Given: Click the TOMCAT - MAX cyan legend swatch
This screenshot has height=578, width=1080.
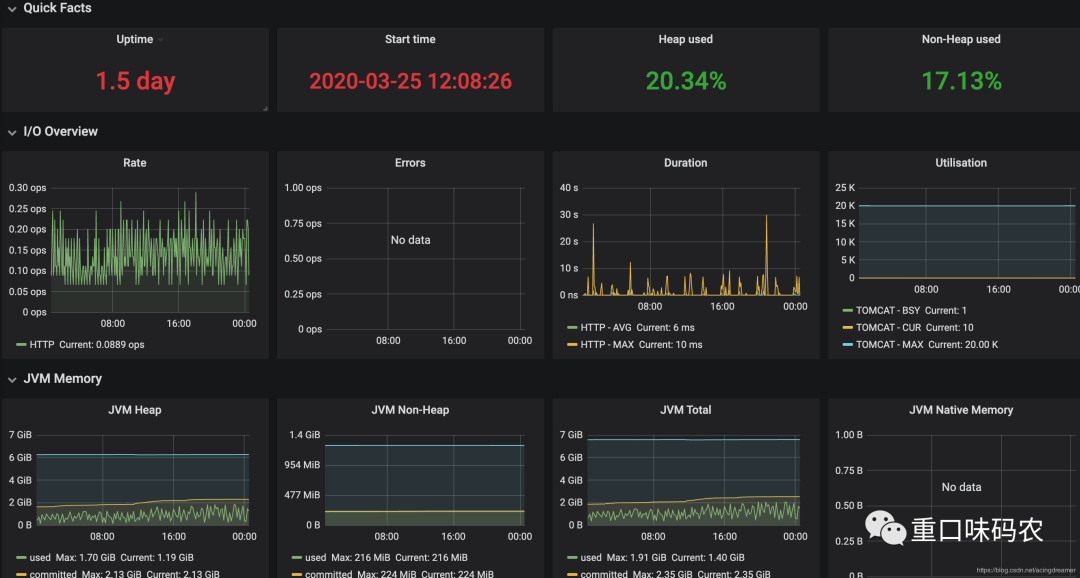Looking at the screenshot, I should pos(847,344).
